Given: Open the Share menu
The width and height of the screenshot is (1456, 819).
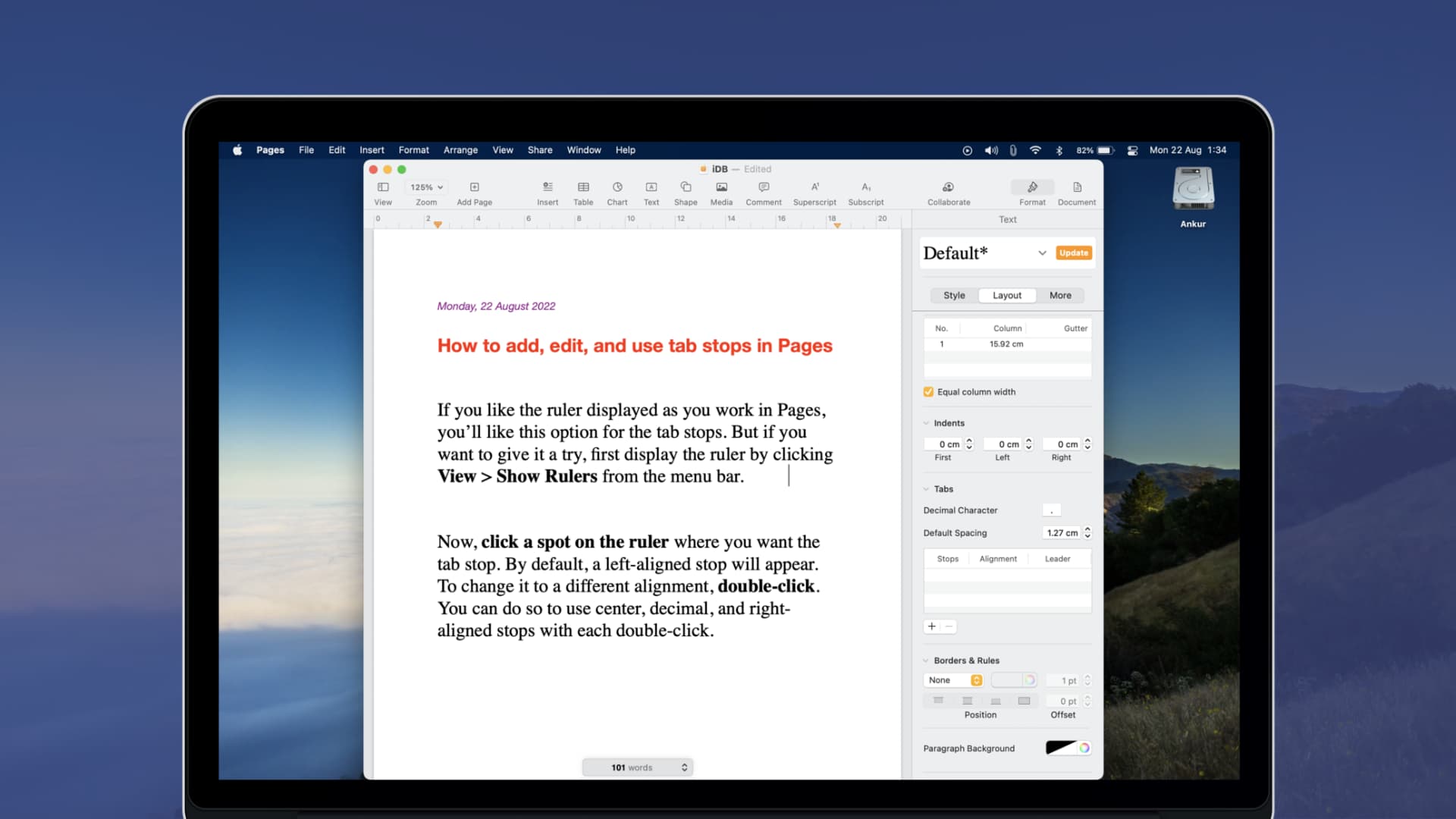Looking at the screenshot, I should tap(540, 150).
